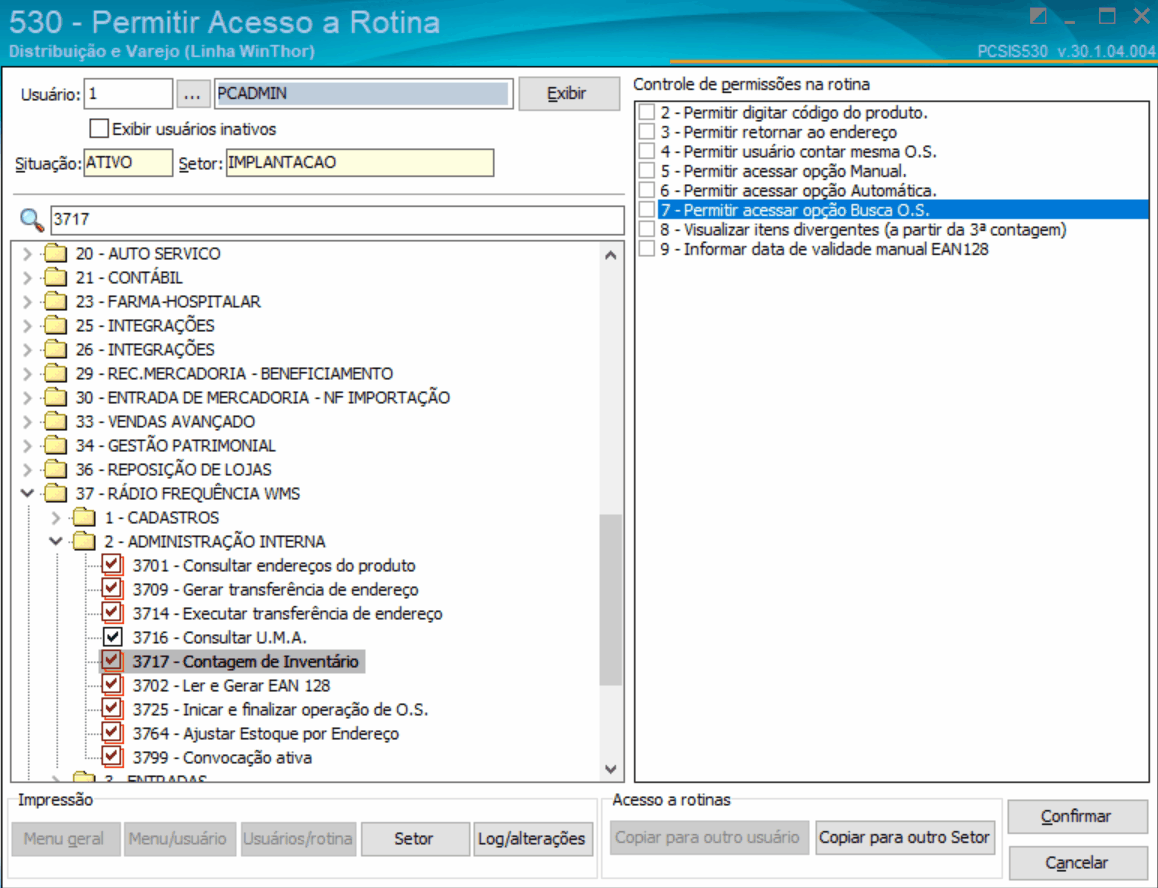Click folder icon of 34 - GESTÃO PATRIMONIAL
The height and width of the screenshot is (888, 1158).
click(55, 445)
